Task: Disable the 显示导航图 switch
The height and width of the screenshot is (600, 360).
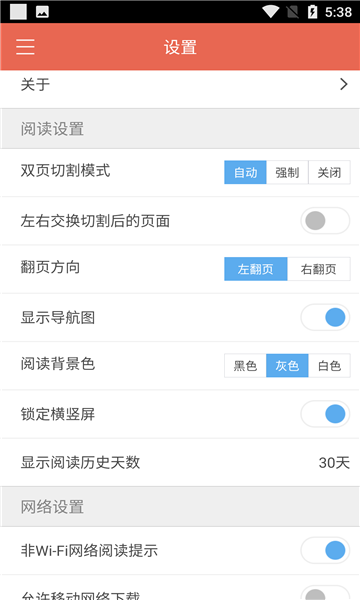Action: tap(325, 317)
